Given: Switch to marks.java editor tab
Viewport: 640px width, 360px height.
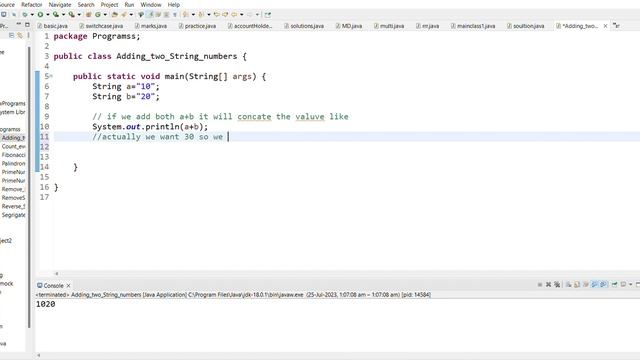Looking at the screenshot, I should point(151,26).
